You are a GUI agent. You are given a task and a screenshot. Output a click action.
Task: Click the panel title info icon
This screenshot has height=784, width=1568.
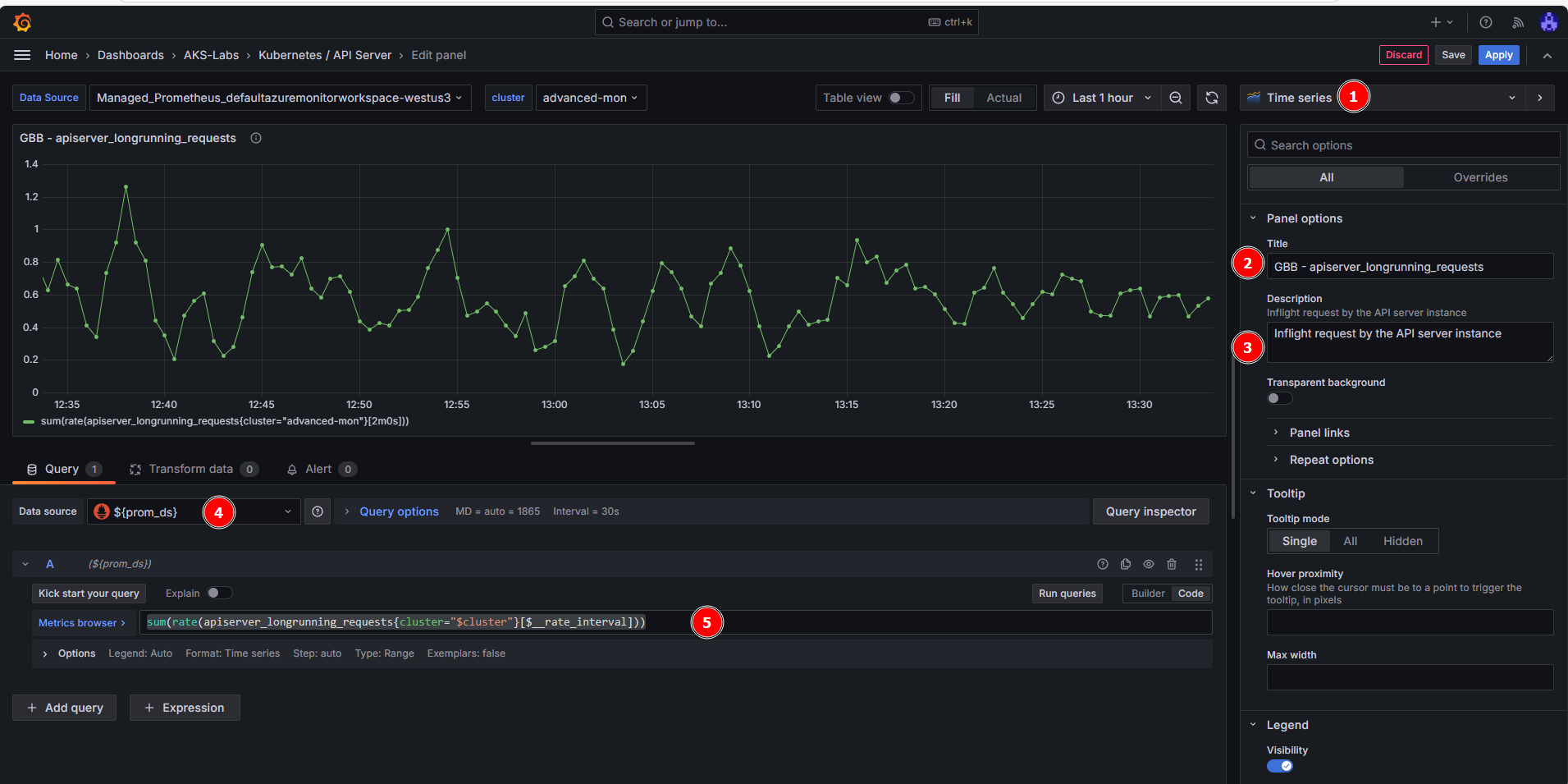pos(256,138)
